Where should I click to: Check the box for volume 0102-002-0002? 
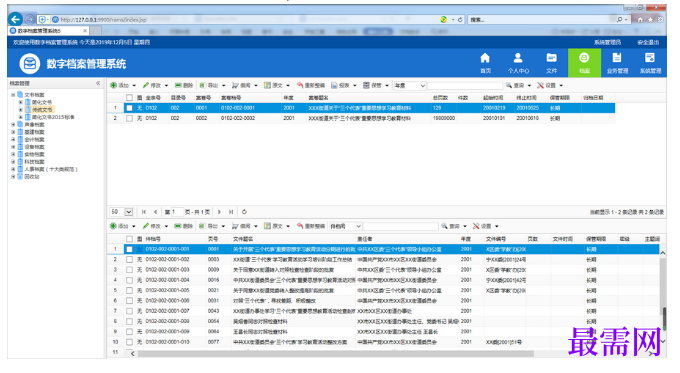click(129, 118)
